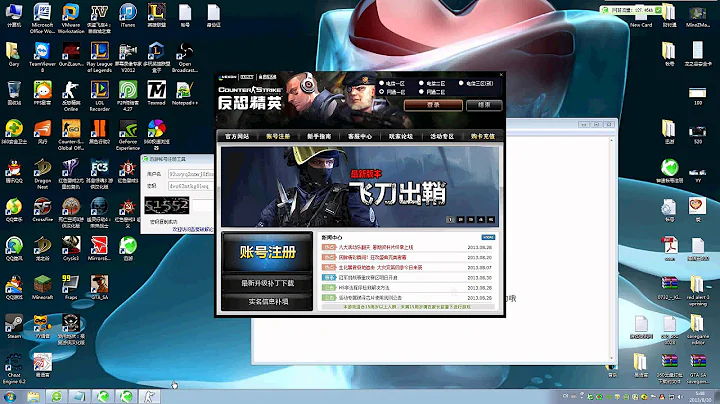Open 账号注册 in the nav bar
The width and height of the screenshot is (720, 404).
pos(278,136)
